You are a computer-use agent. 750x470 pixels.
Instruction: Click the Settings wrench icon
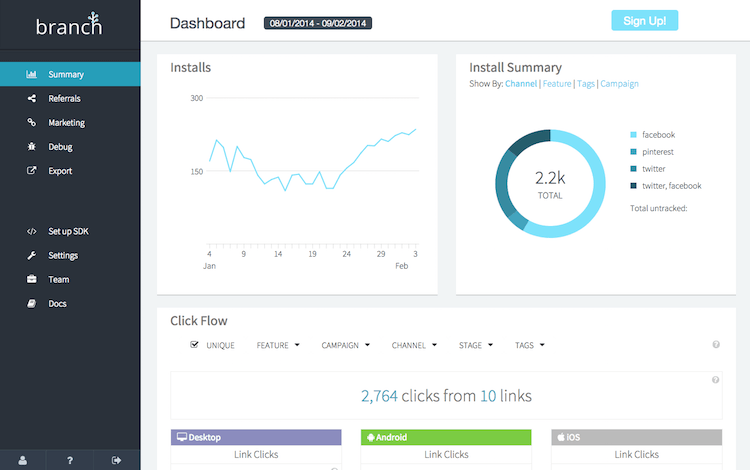32,255
